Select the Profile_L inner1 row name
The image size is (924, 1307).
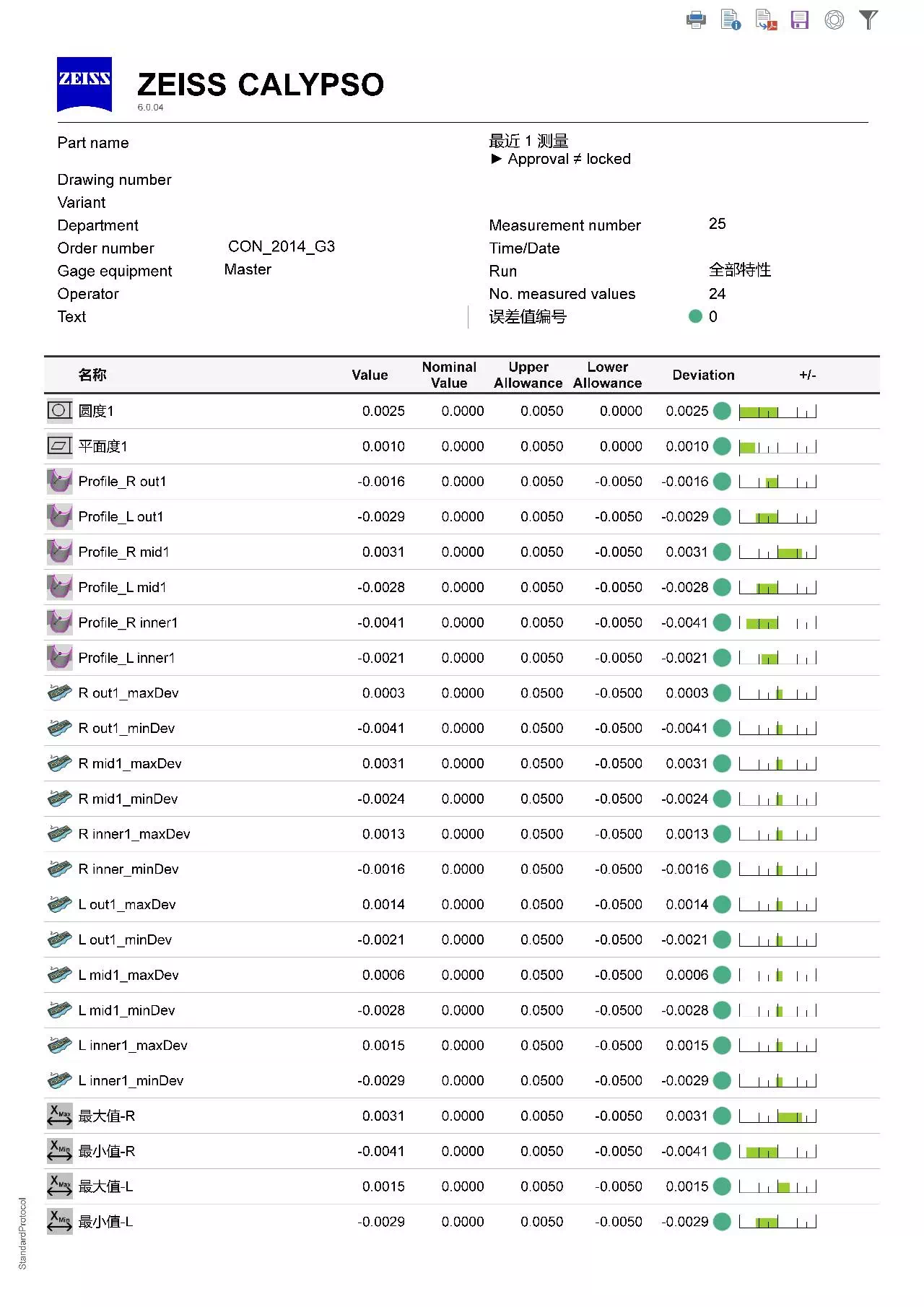[126, 658]
